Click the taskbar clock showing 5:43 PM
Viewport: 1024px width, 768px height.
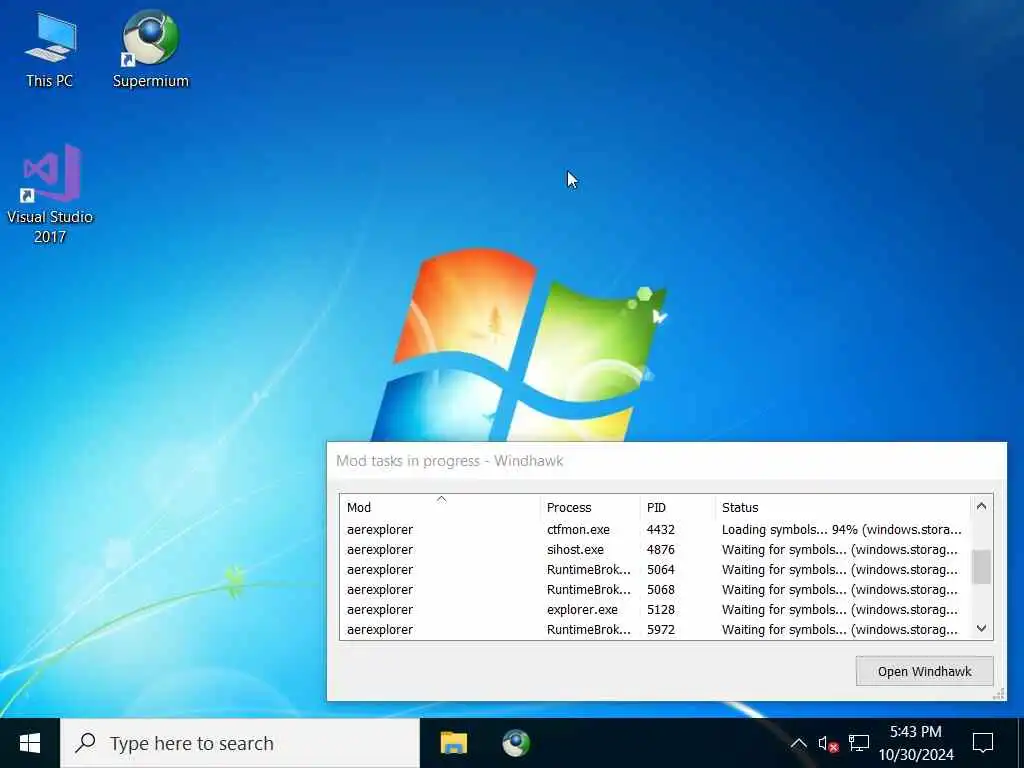point(916,743)
